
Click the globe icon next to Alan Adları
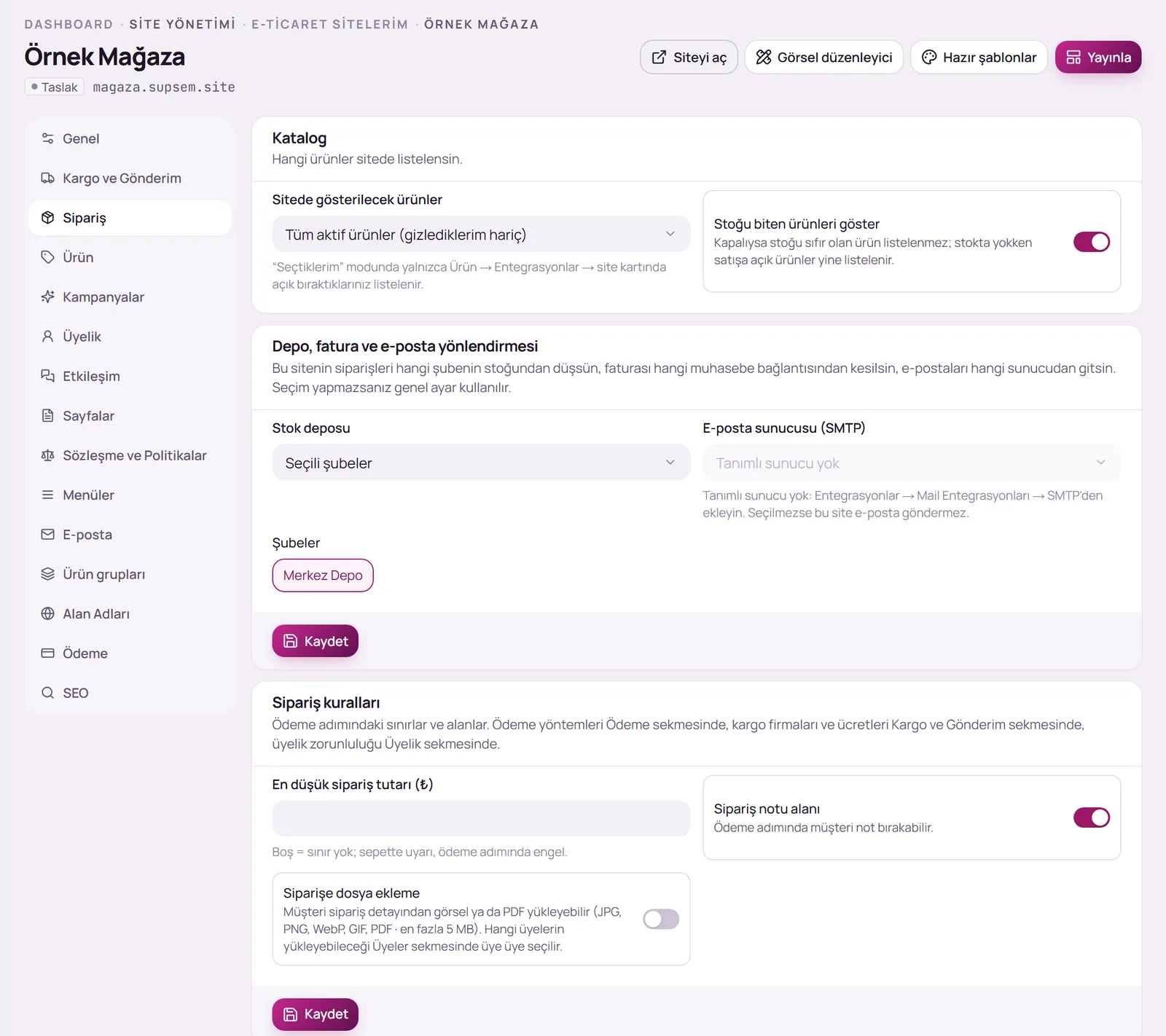tap(47, 613)
